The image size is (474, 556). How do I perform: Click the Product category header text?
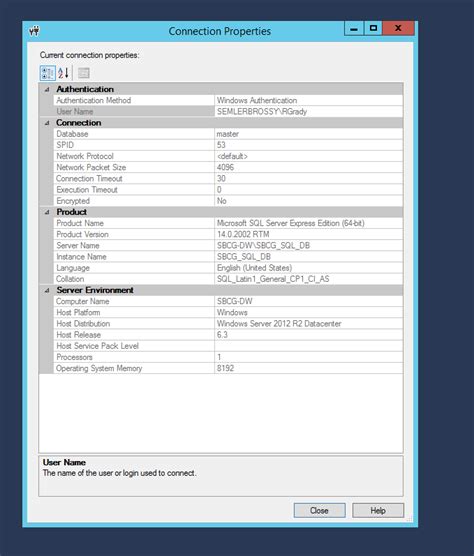[72, 212]
